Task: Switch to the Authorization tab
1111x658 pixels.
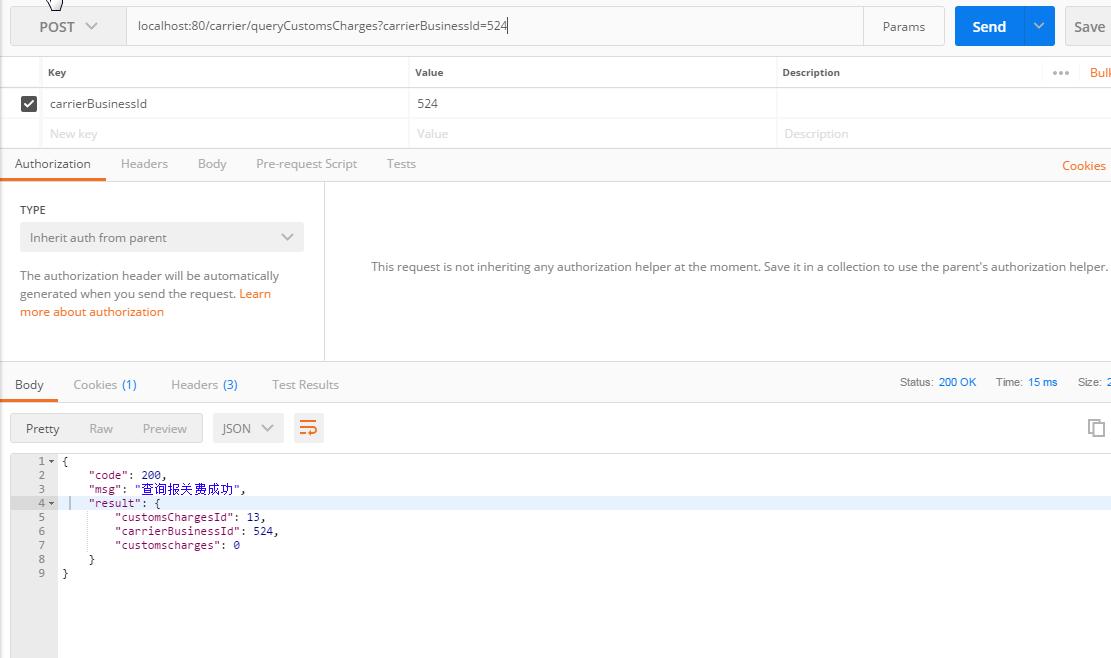Action: (x=52, y=164)
